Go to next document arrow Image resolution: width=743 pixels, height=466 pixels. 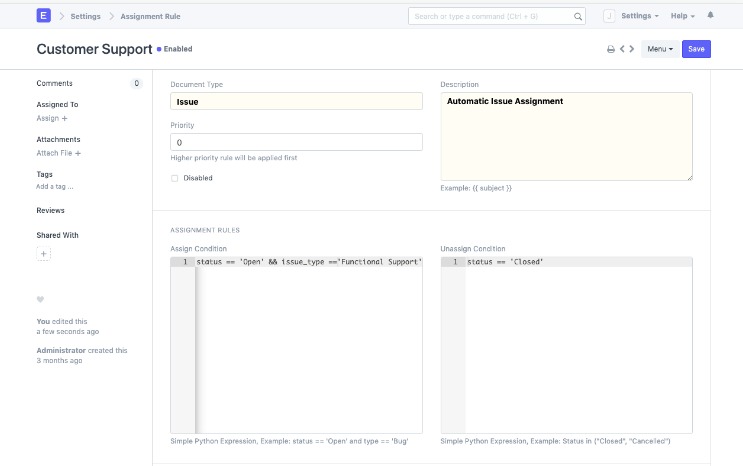click(x=632, y=49)
